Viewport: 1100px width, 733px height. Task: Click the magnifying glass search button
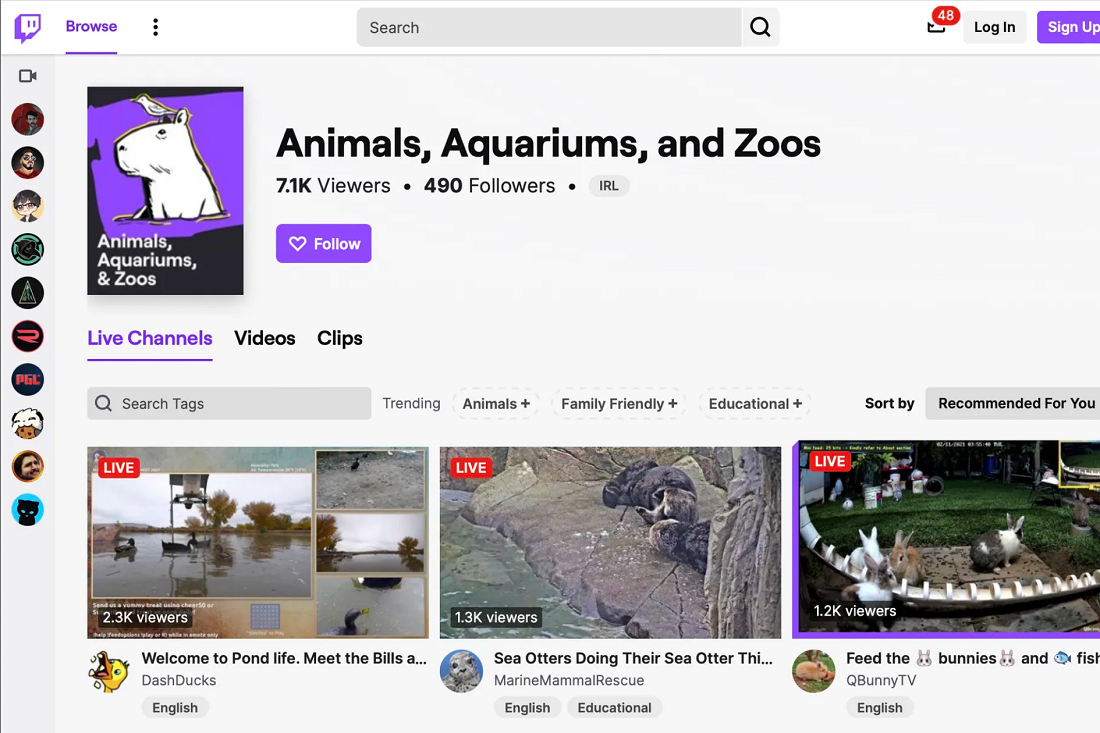click(760, 28)
